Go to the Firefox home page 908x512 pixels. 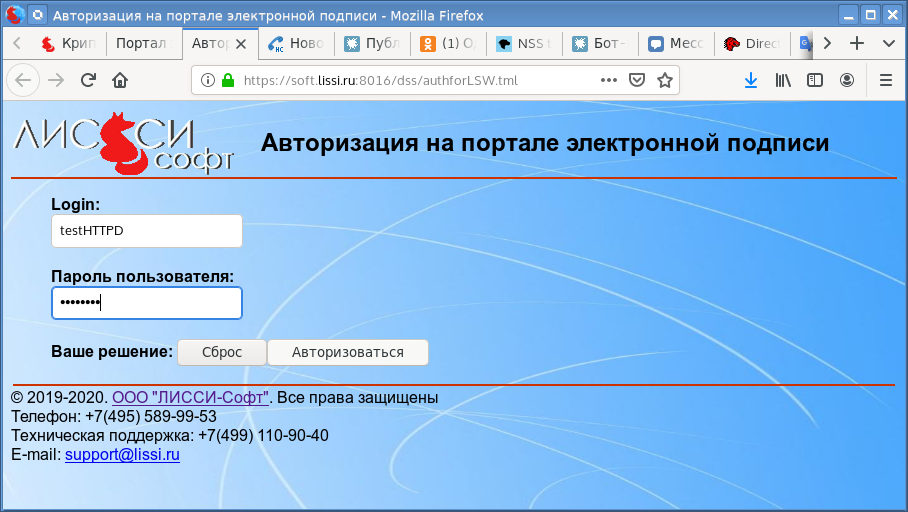pyautogui.click(x=120, y=81)
